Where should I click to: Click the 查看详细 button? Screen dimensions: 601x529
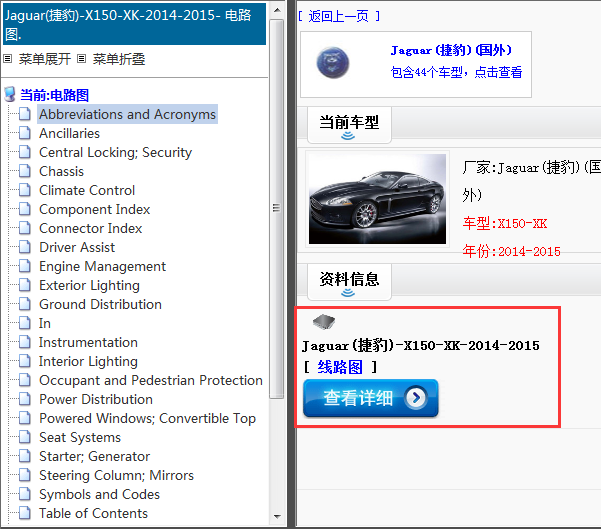coord(371,398)
